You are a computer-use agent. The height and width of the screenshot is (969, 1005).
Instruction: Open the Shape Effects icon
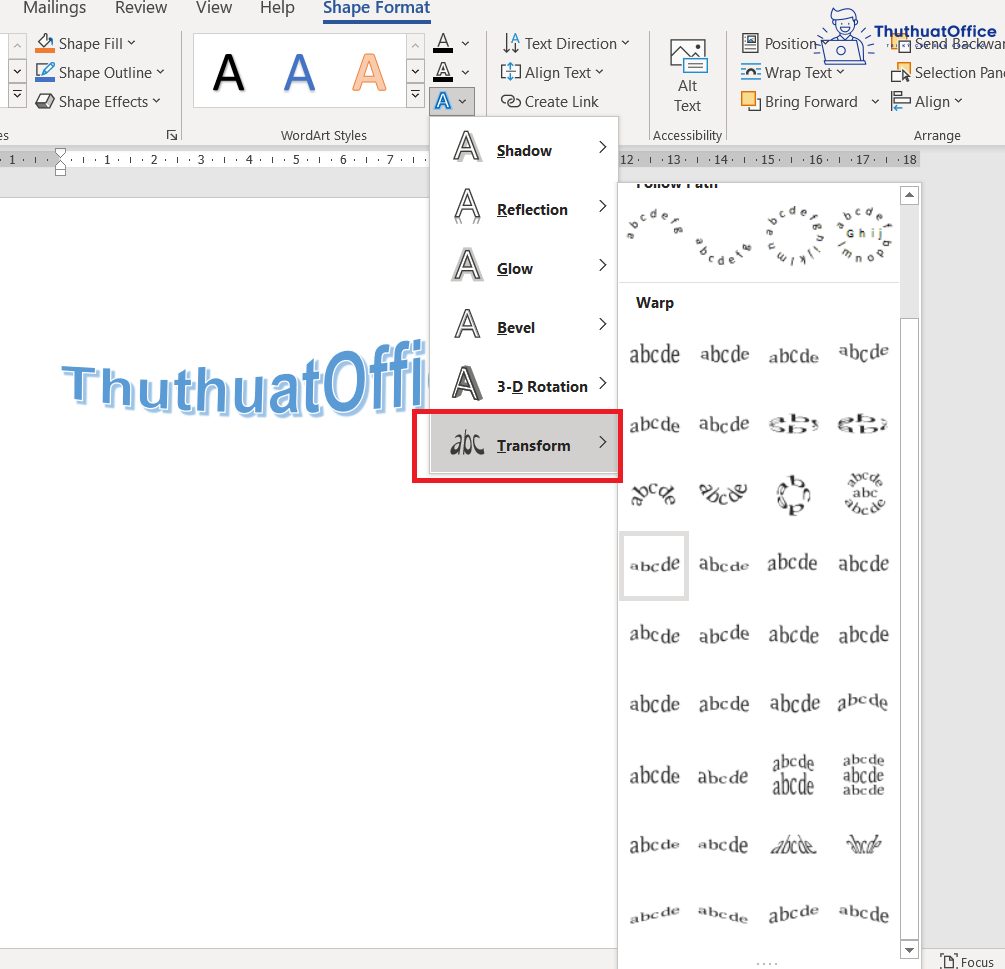tap(45, 101)
